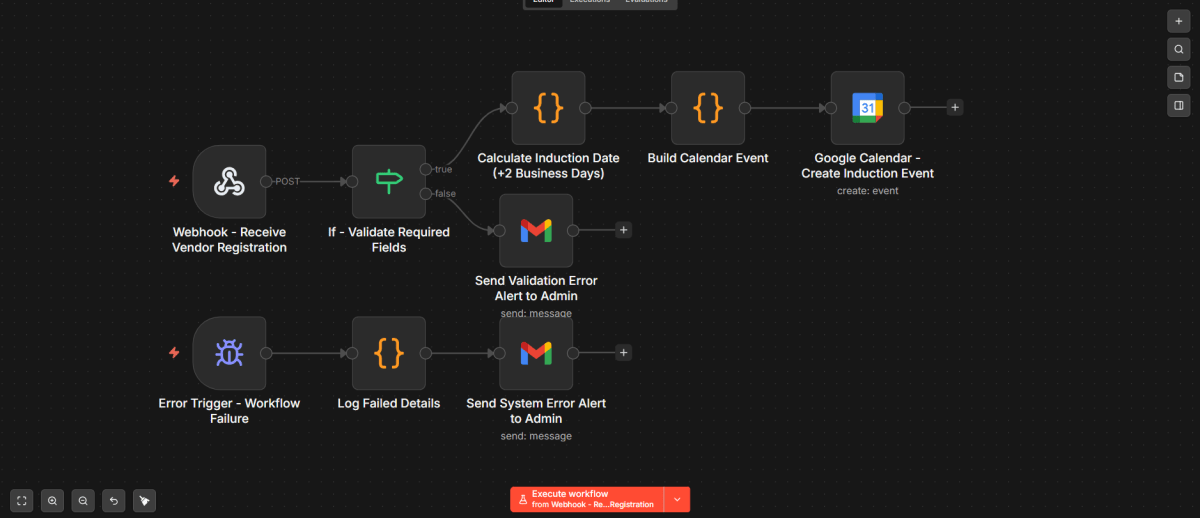Viewport: 1200px width, 518px height.
Task: Zoom in on the canvas
Action: 53,500
